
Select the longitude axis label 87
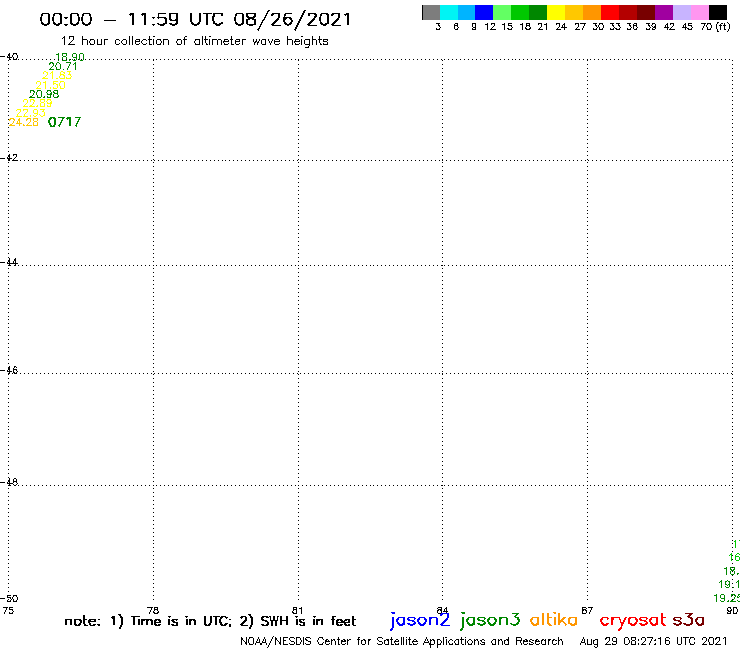[587, 610]
